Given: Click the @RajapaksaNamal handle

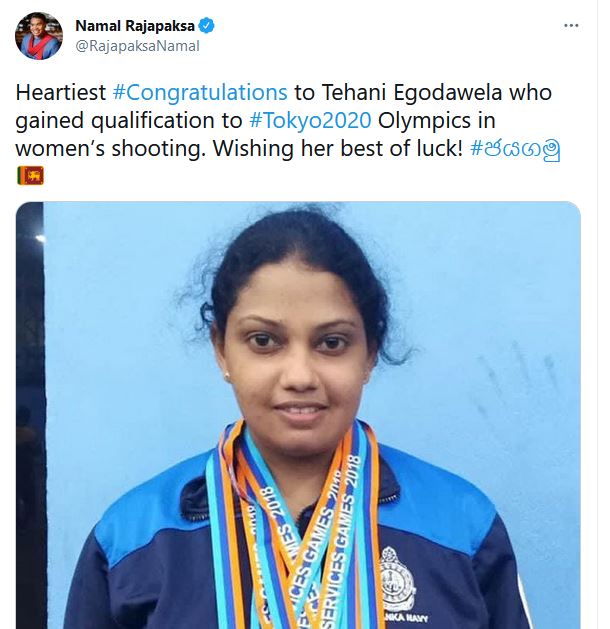Looking at the screenshot, I should pos(137,46).
